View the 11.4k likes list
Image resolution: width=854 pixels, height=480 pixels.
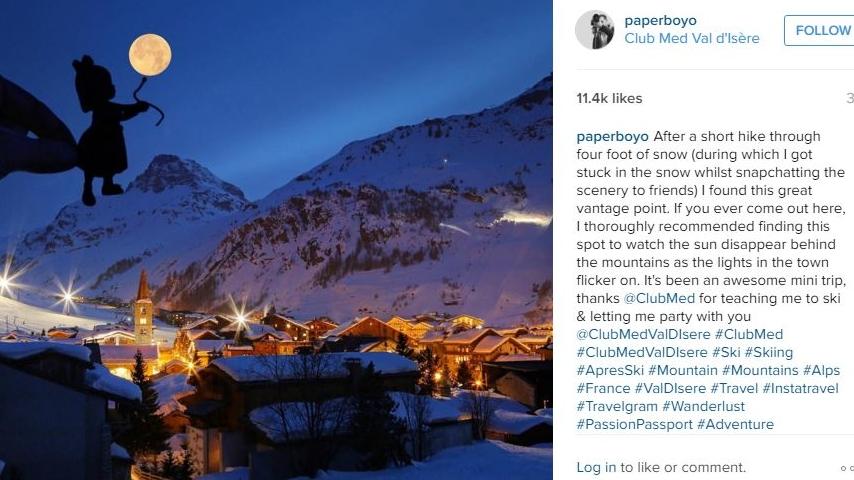[609, 99]
